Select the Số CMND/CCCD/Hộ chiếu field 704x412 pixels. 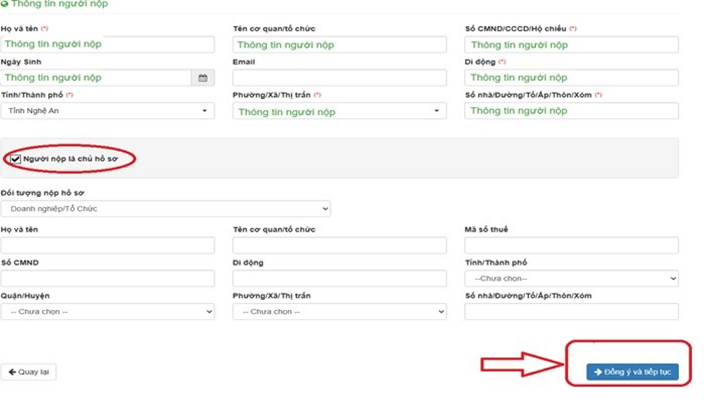[571, 44]
